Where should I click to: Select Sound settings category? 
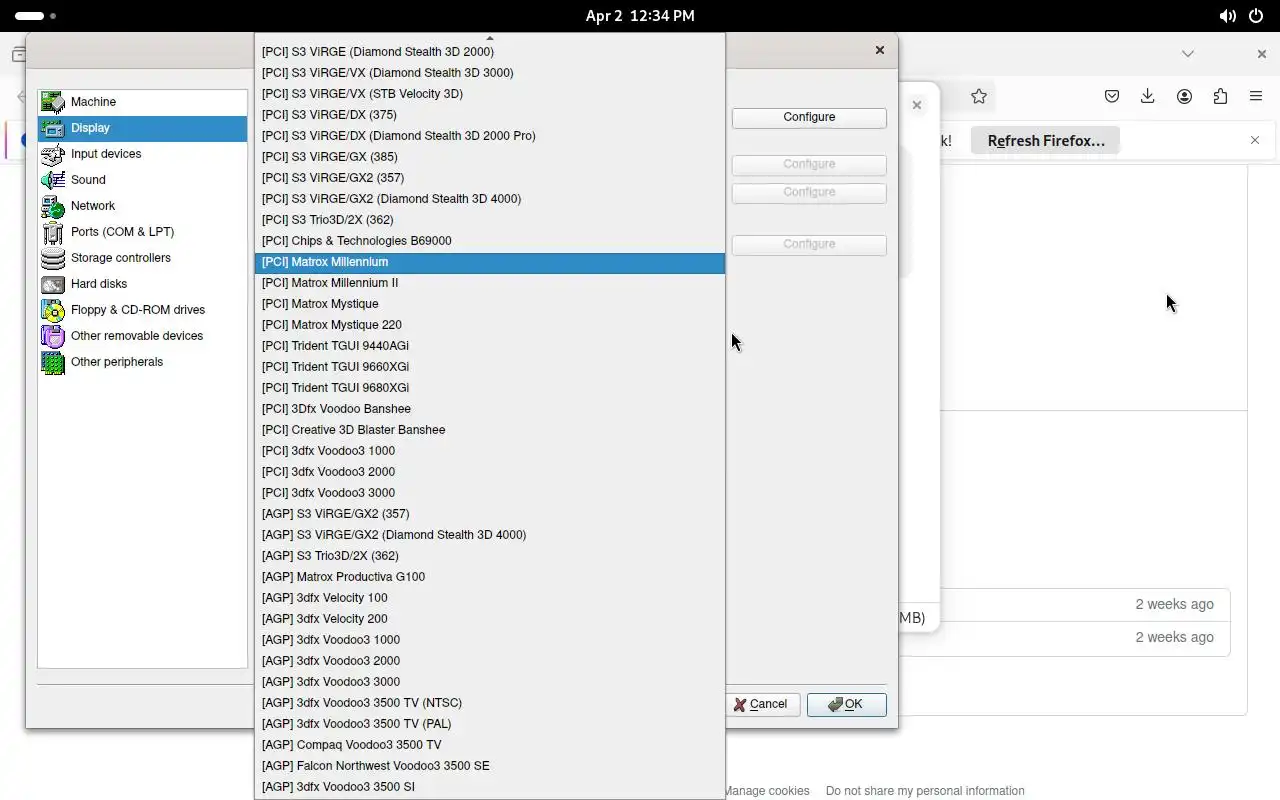(x=142, y=180)
